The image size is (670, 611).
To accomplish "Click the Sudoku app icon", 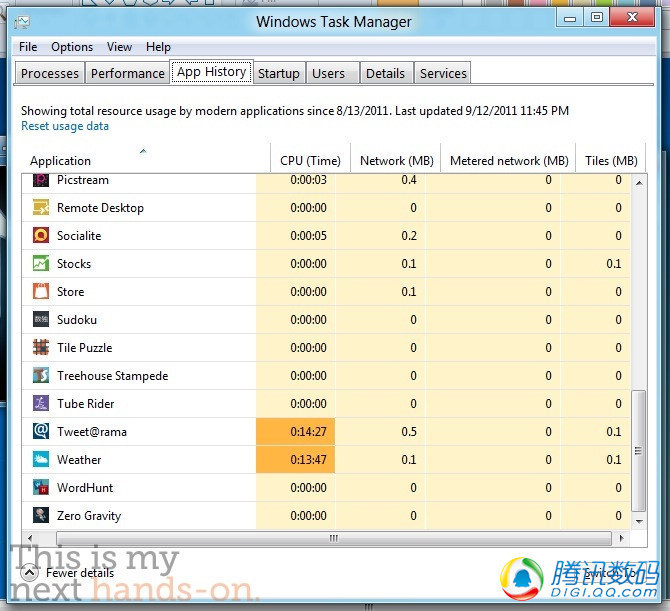I will (41, 320).
